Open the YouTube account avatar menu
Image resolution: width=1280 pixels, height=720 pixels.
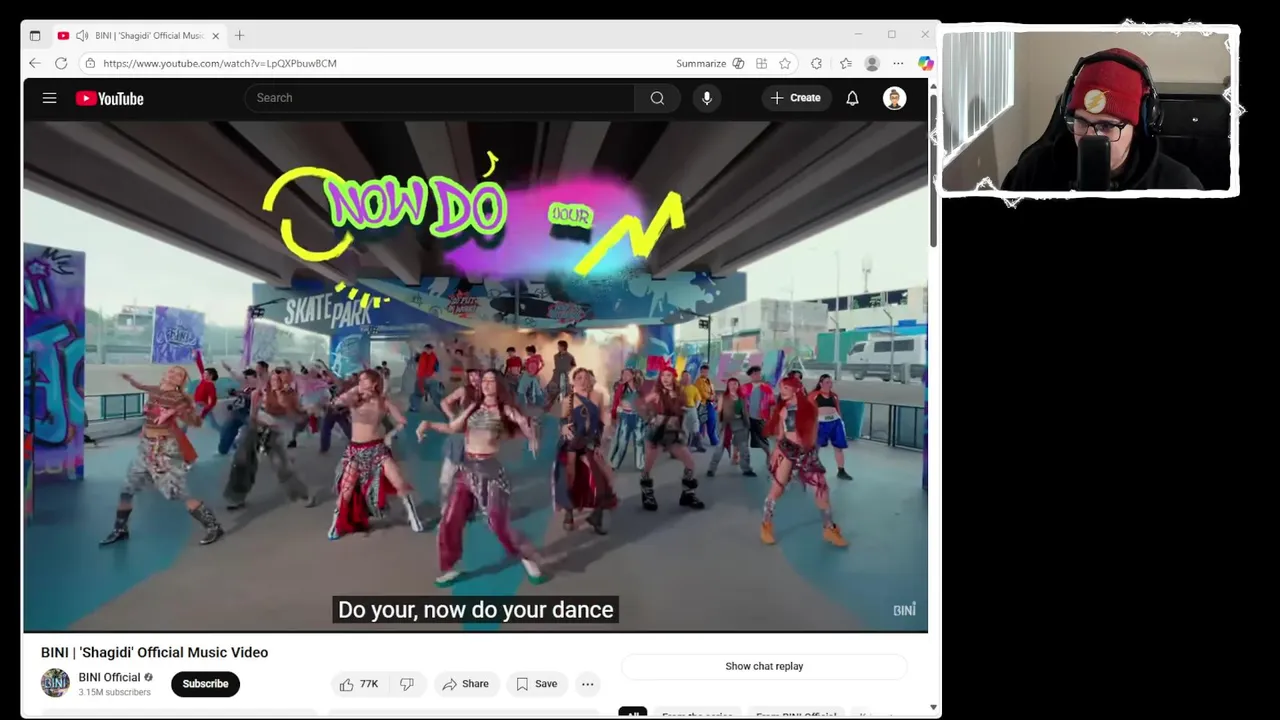[894, 98]
